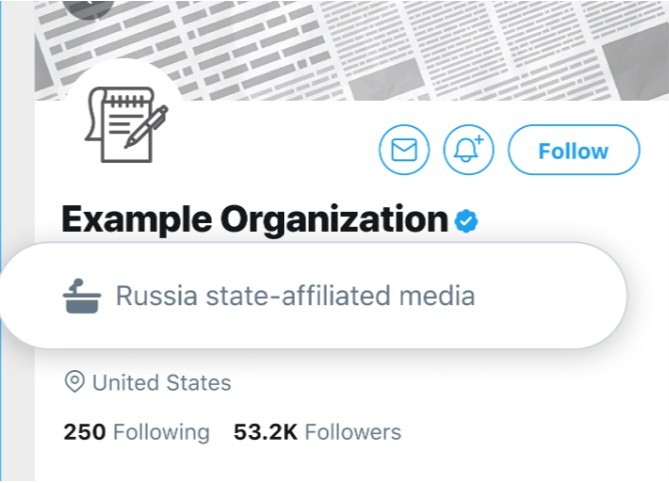Click the location pin icon
669x483 pixels.
coord(74,381)
